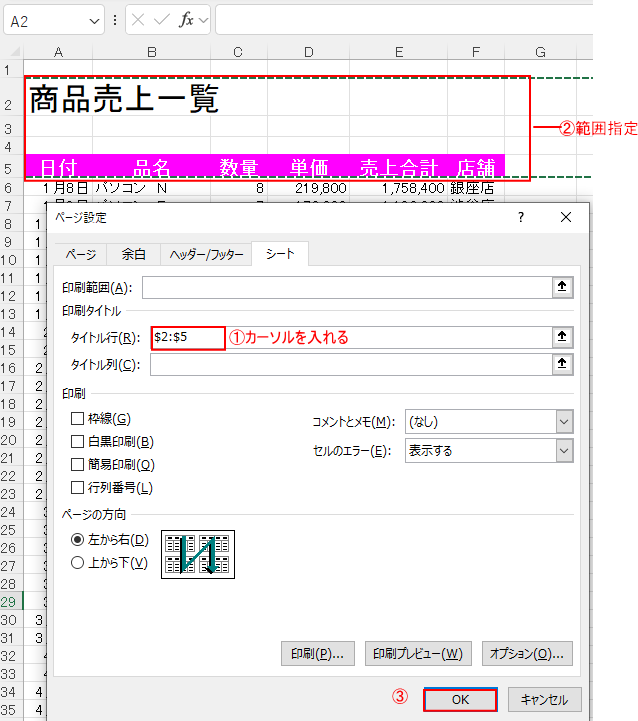Viewport: 638px width, 721px height.
Task: Click the help question mark in ページ設定
Action: 521,217
